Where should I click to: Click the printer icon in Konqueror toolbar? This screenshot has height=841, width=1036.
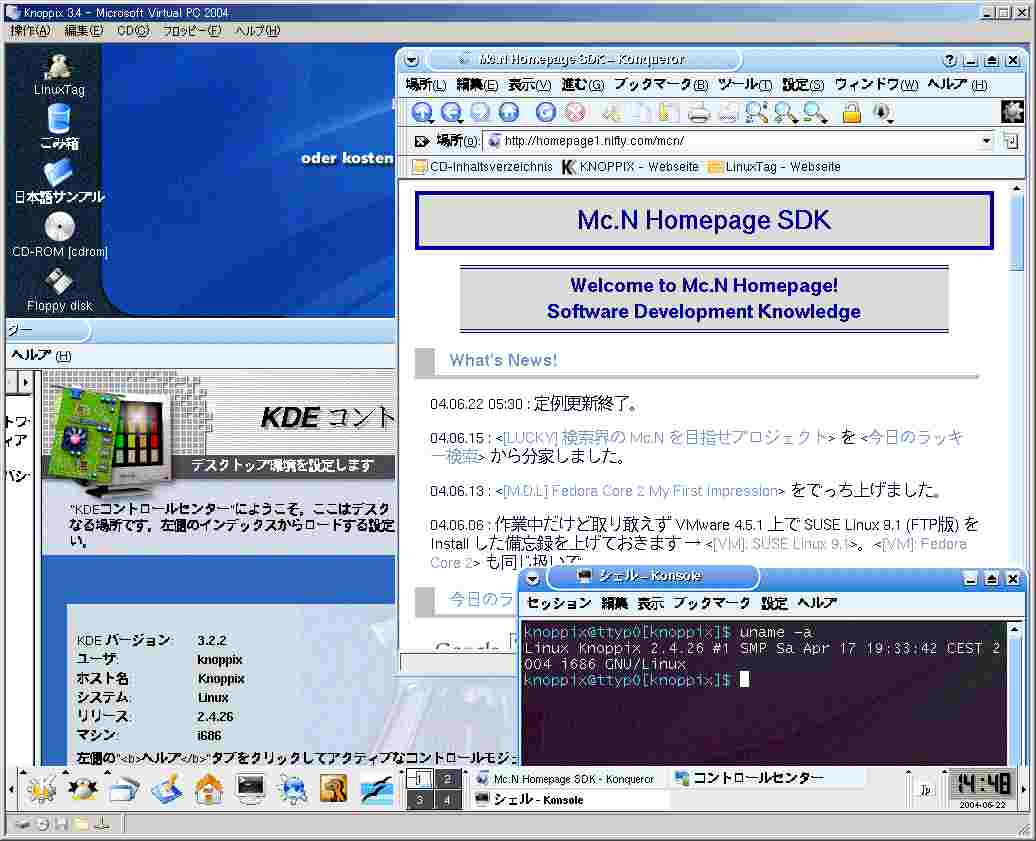coord(698,113)
